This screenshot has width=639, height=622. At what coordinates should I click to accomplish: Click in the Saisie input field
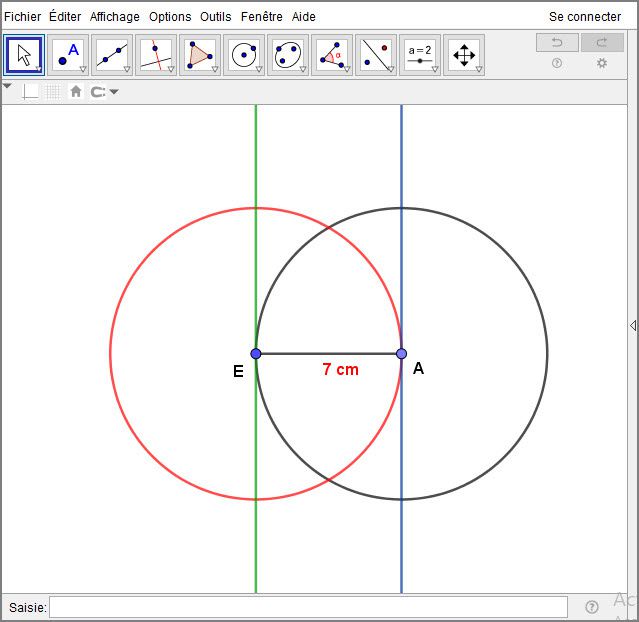308,607
